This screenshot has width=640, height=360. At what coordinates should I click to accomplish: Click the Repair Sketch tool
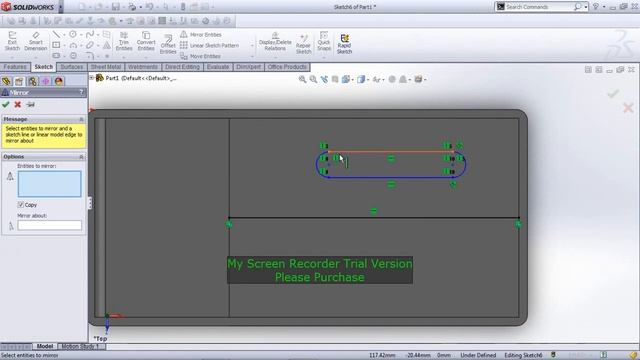coord(303,44)
